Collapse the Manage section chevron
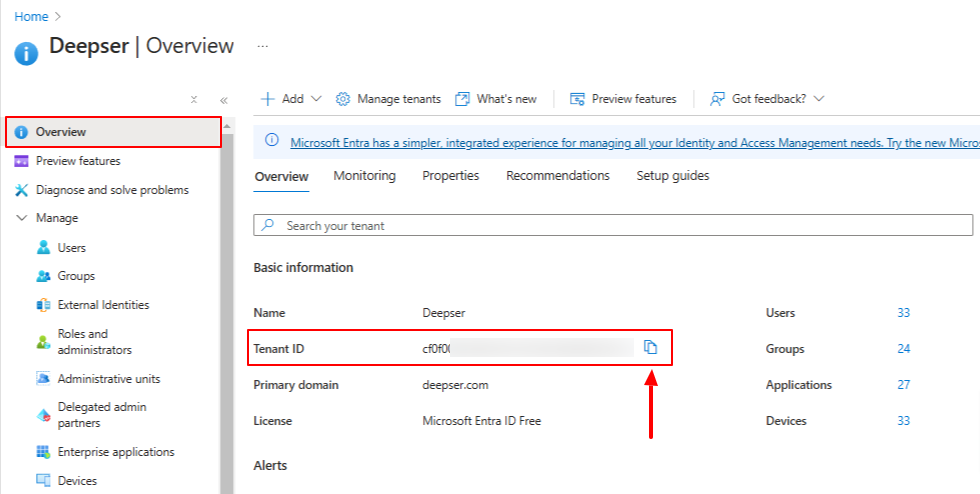Screen dimensions: 980x494 (x=22, y=218)
